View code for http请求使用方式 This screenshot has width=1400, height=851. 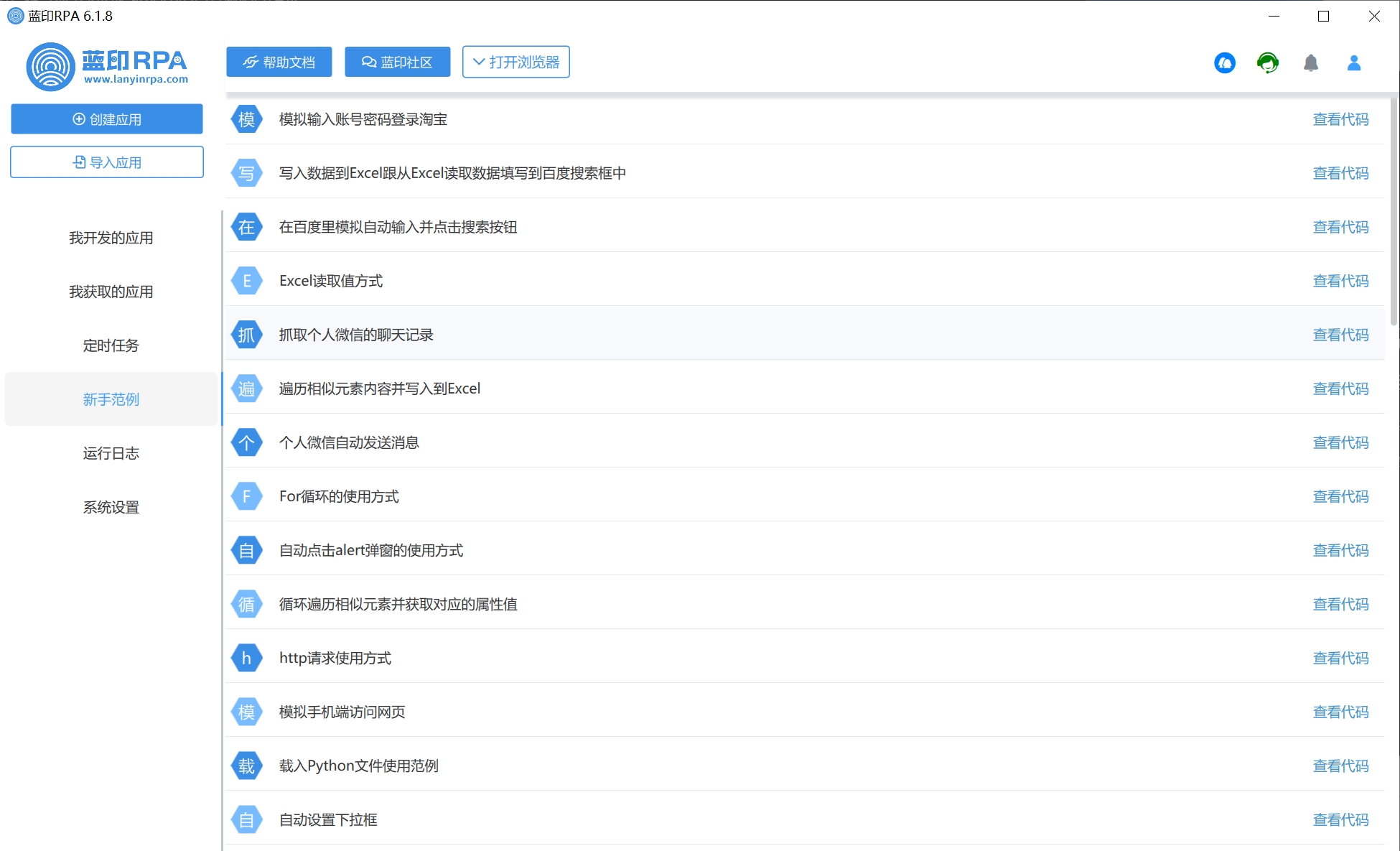coord(1340,658)
